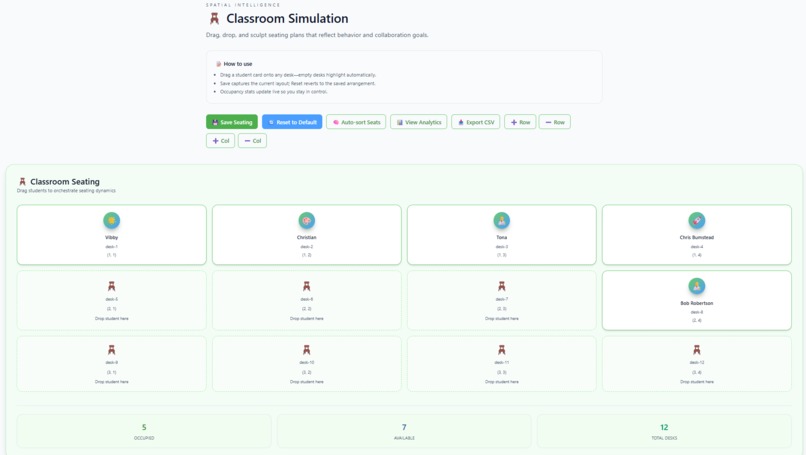Reset seating to default layout
The height and width of the screenshot is (455, 806).
292,122
